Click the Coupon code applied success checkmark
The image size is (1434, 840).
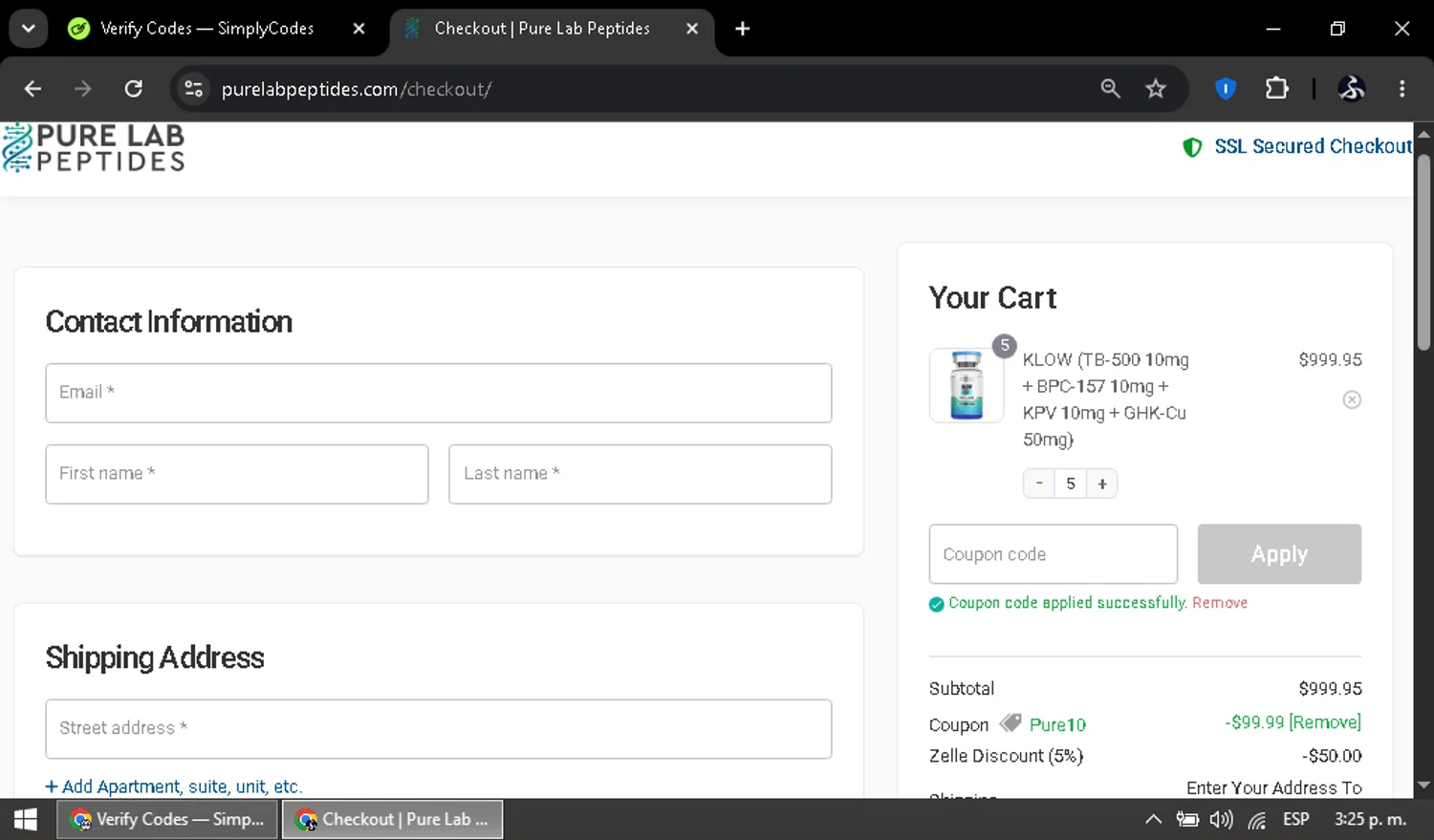[937, 604]
